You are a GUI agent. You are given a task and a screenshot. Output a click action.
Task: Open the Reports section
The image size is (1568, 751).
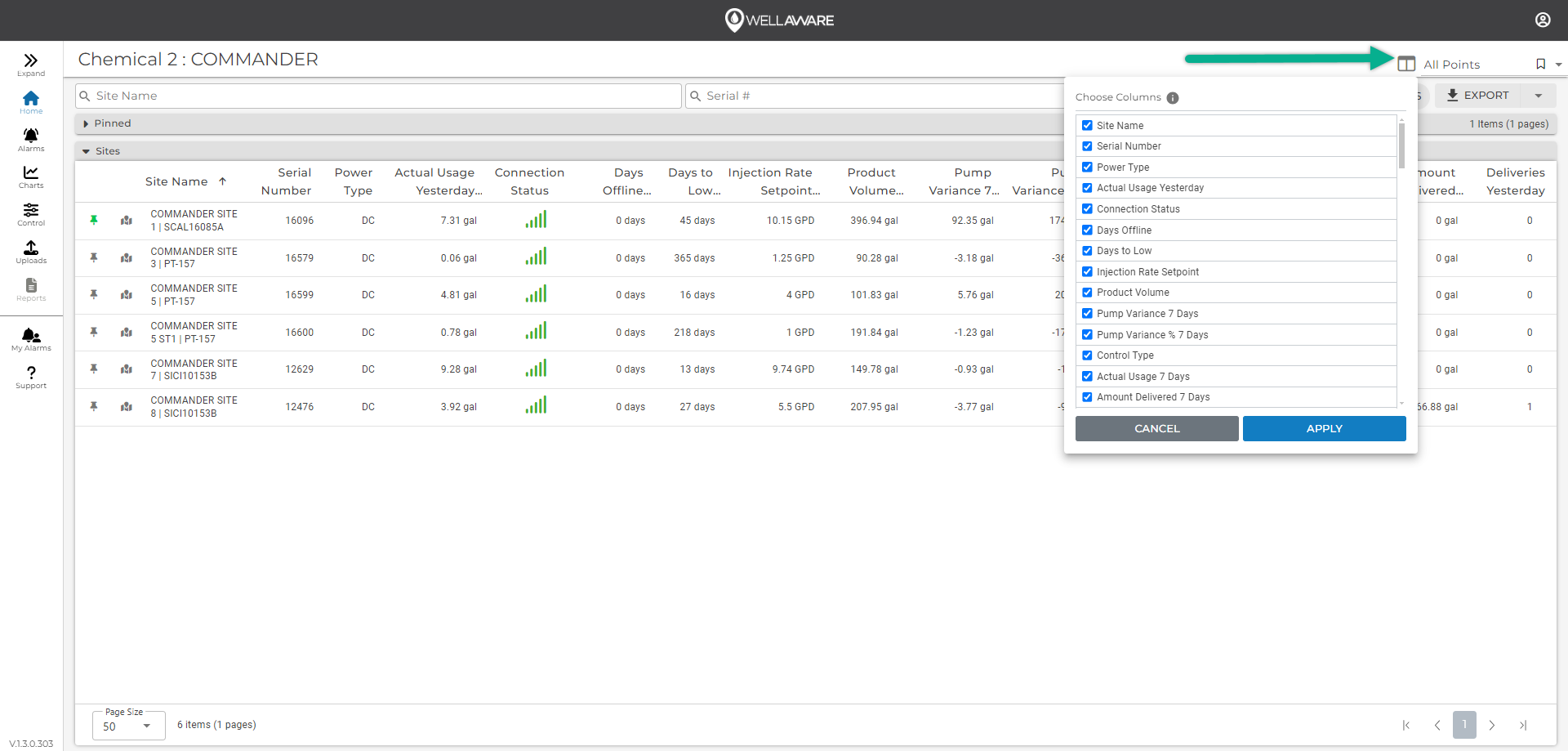(x=31, y=289)
